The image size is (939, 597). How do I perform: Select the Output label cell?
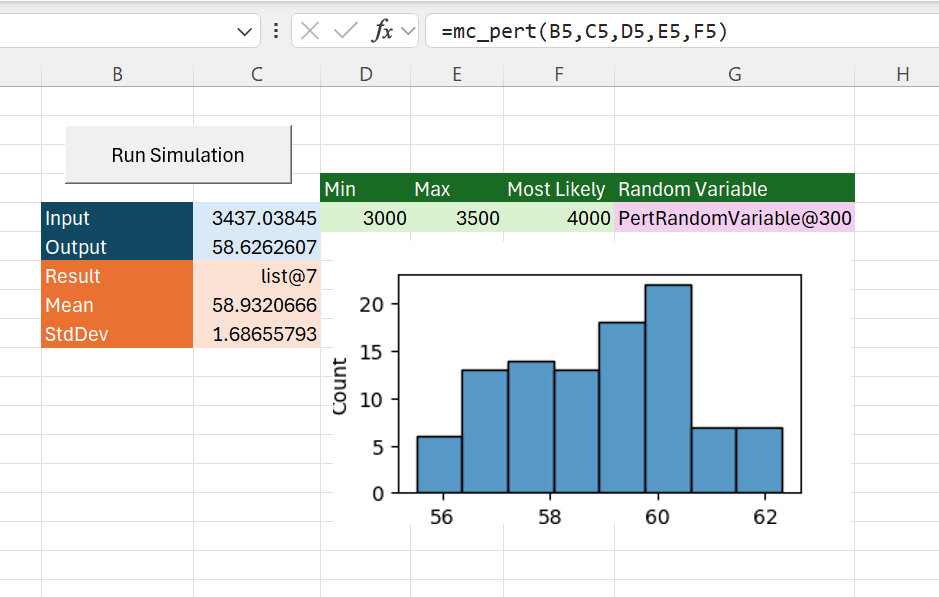point(117,246)
